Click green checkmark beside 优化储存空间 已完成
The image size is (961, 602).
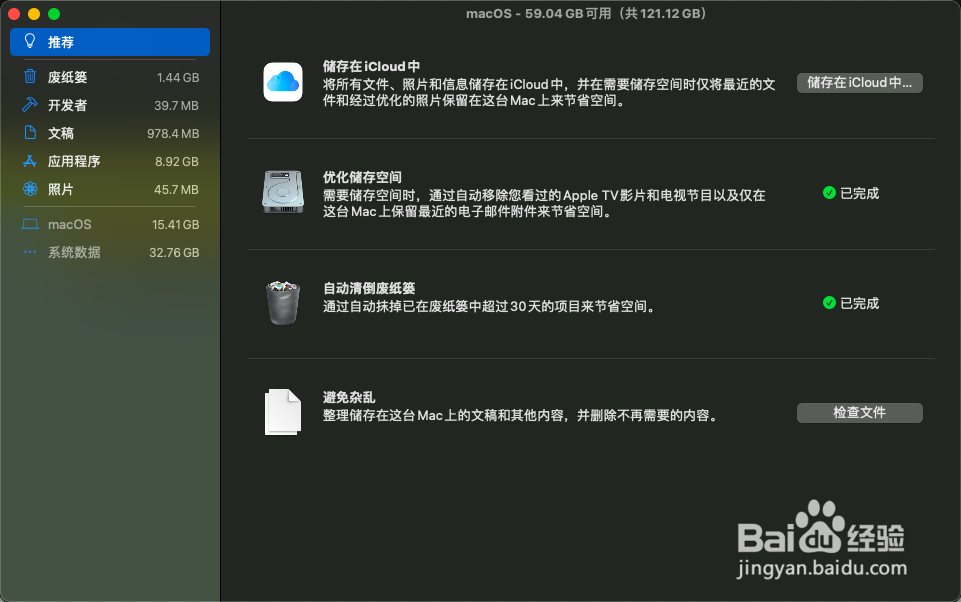[x=829, y=193]
